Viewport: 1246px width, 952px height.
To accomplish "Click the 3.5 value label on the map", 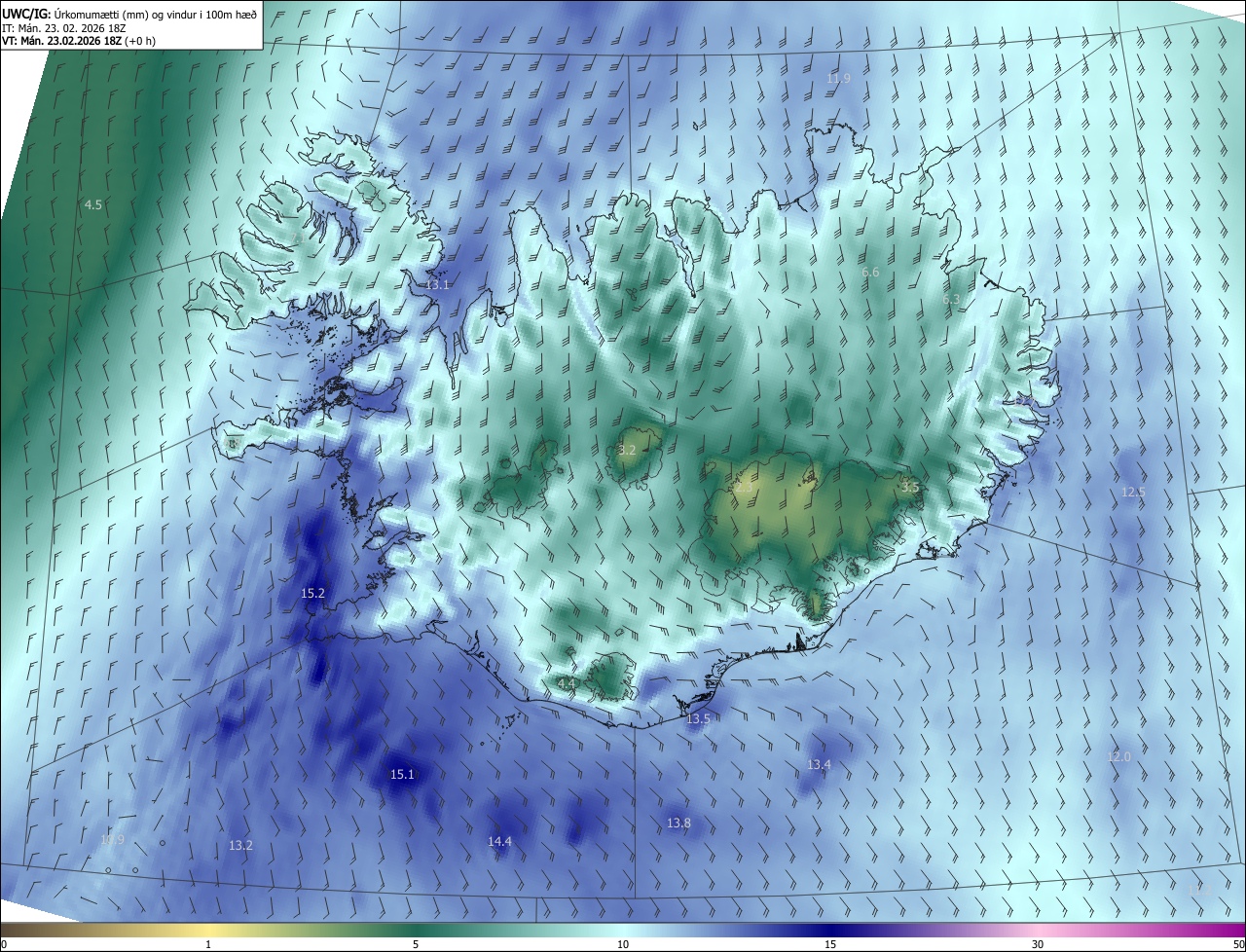I will [x=910, y=487].
